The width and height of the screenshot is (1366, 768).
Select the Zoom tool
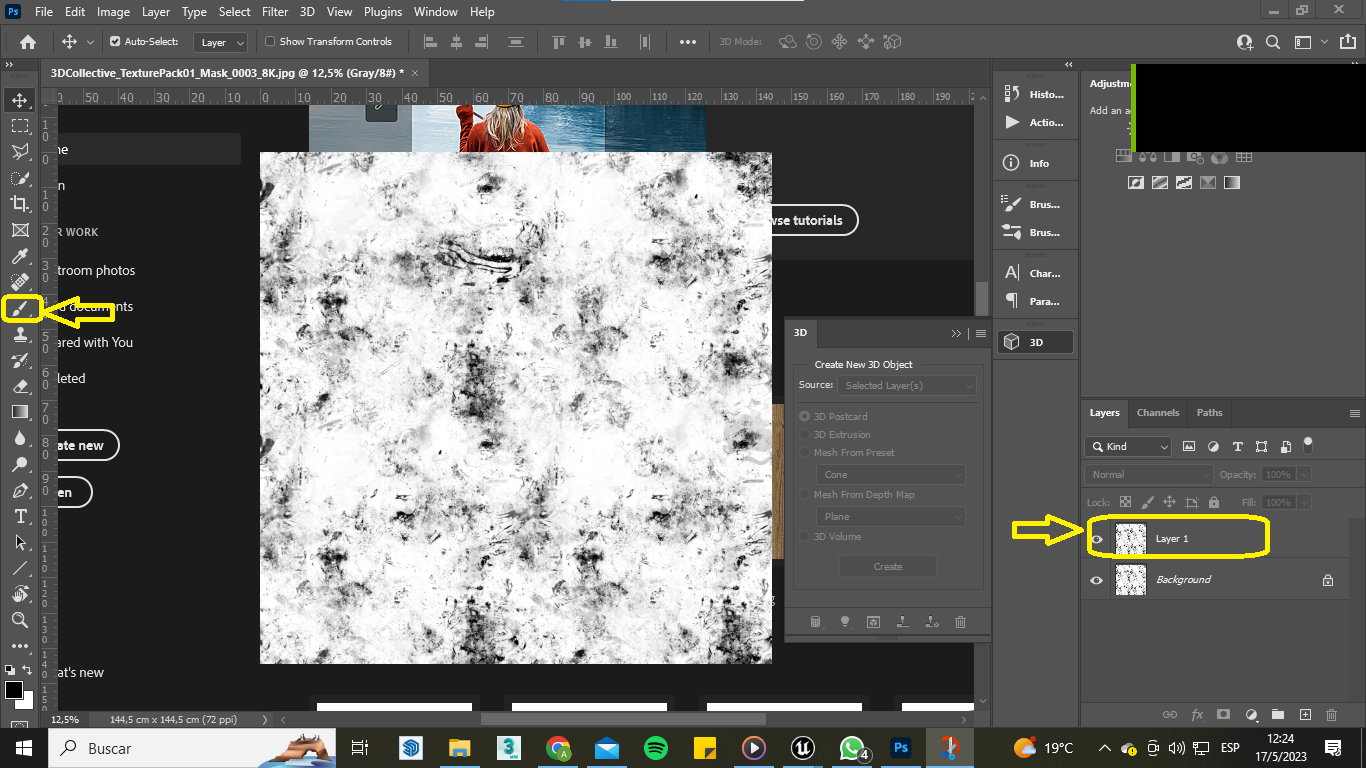22,620
